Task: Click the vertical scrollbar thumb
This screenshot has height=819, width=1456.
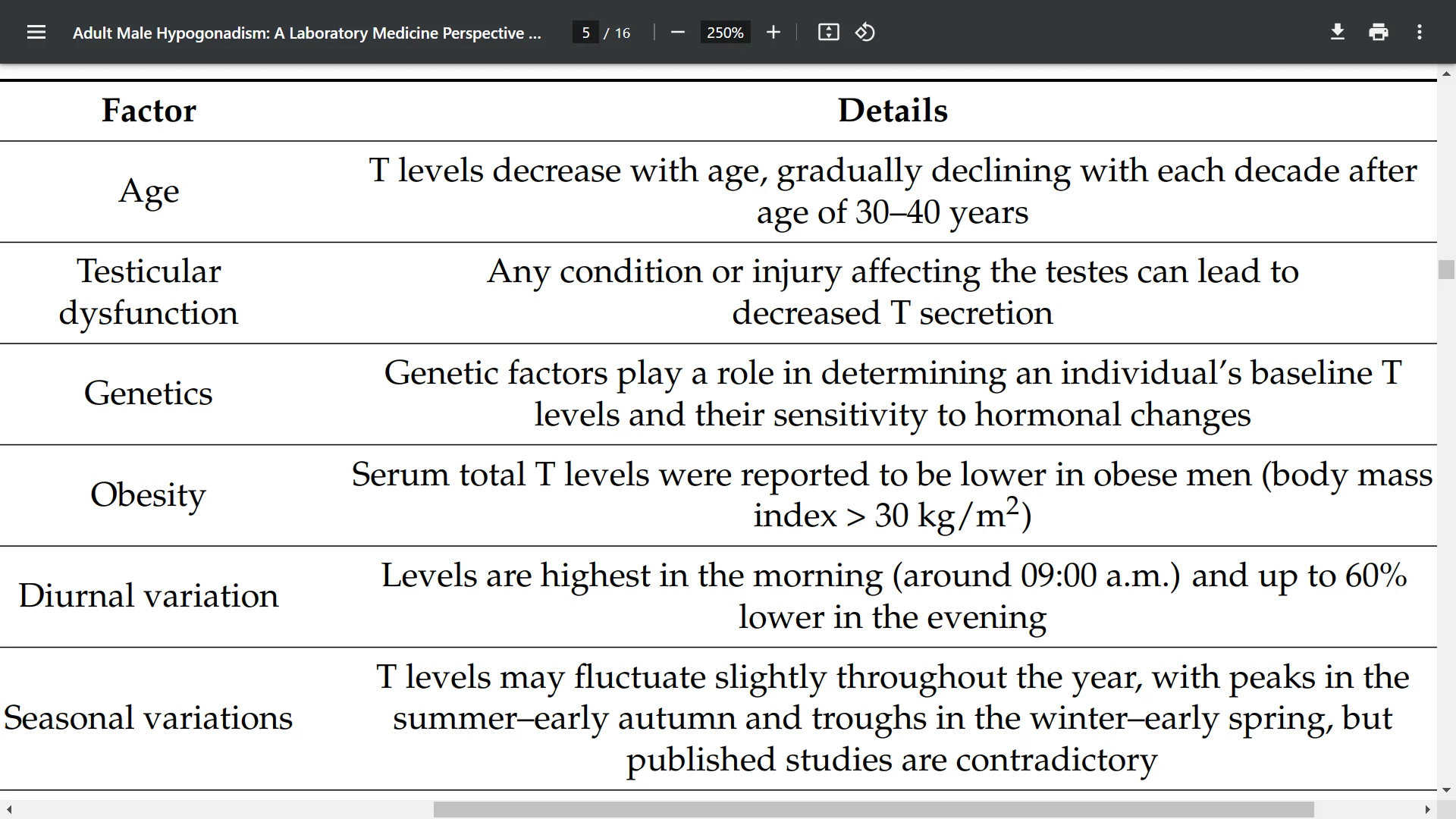Action: pyautogui.click(x=1447, y=270)
